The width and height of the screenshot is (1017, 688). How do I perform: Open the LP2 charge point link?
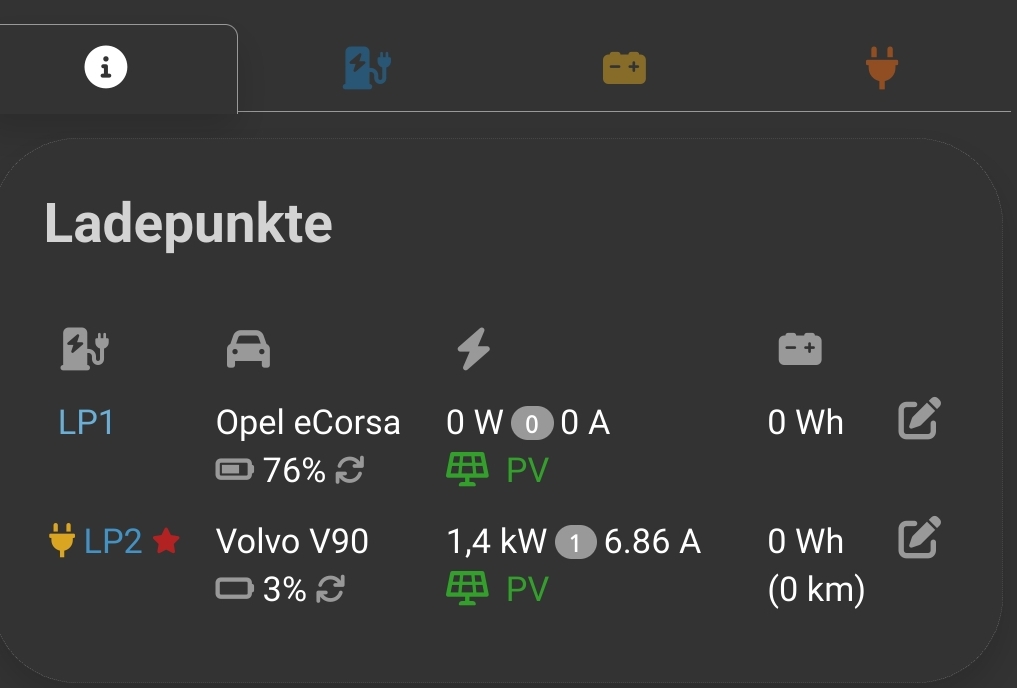[x=113, y=542]
